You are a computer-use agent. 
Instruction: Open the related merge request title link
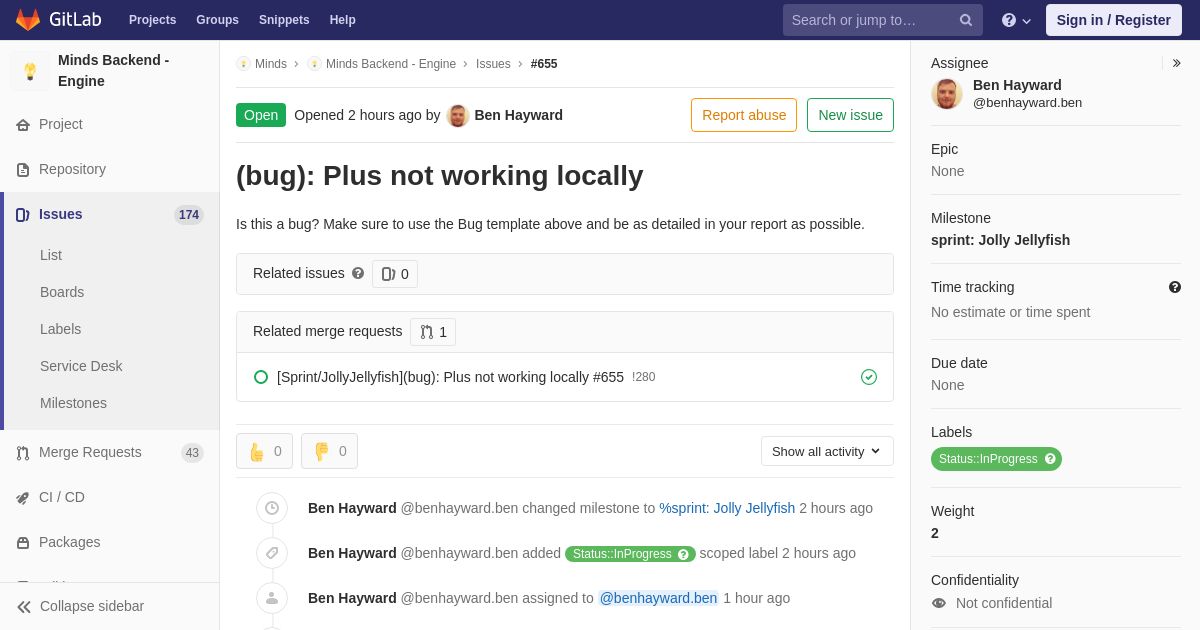pos(450,377)
